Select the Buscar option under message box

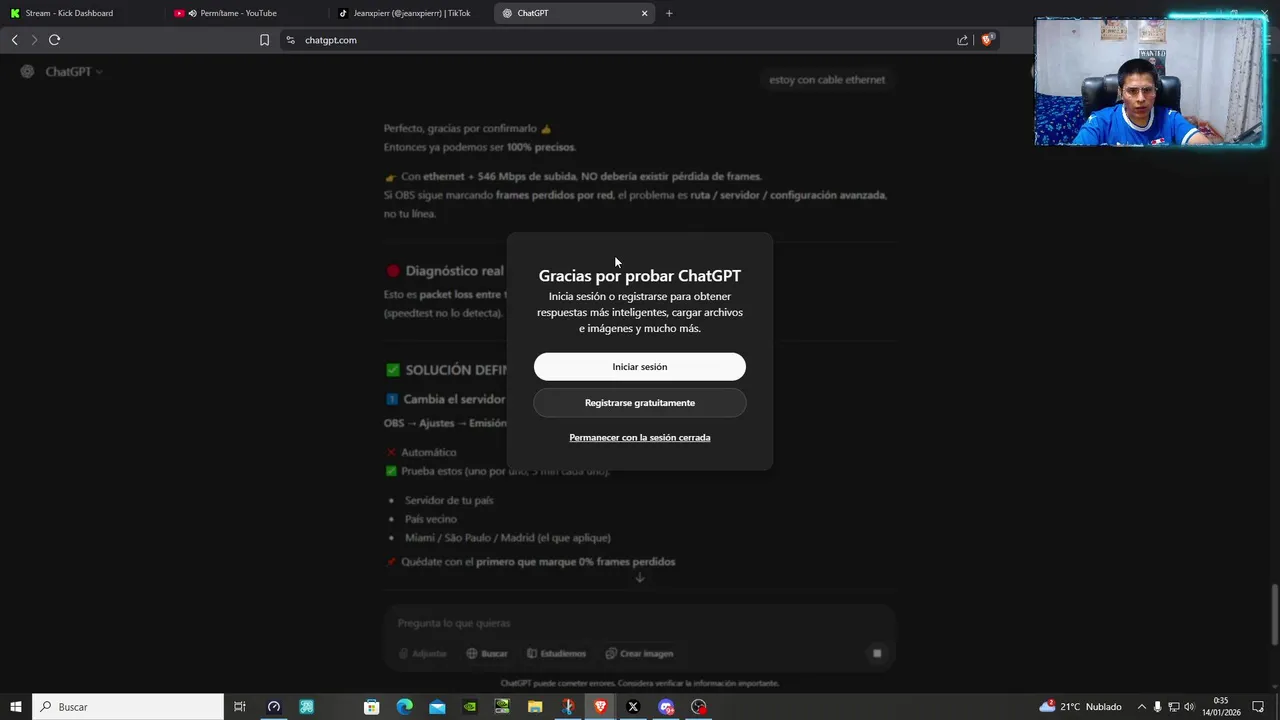(487, 654)
